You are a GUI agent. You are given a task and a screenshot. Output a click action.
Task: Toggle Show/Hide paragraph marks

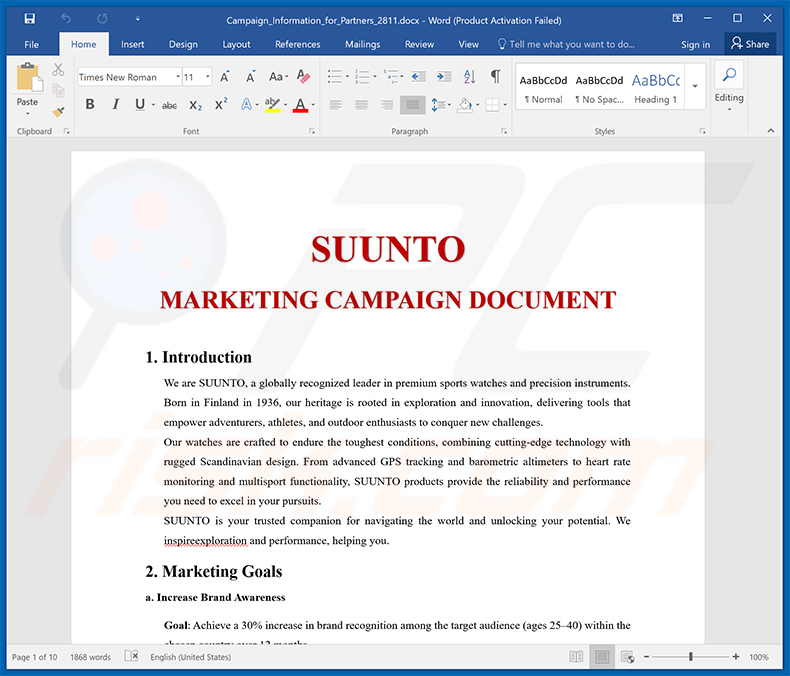(x=496, y=77)
